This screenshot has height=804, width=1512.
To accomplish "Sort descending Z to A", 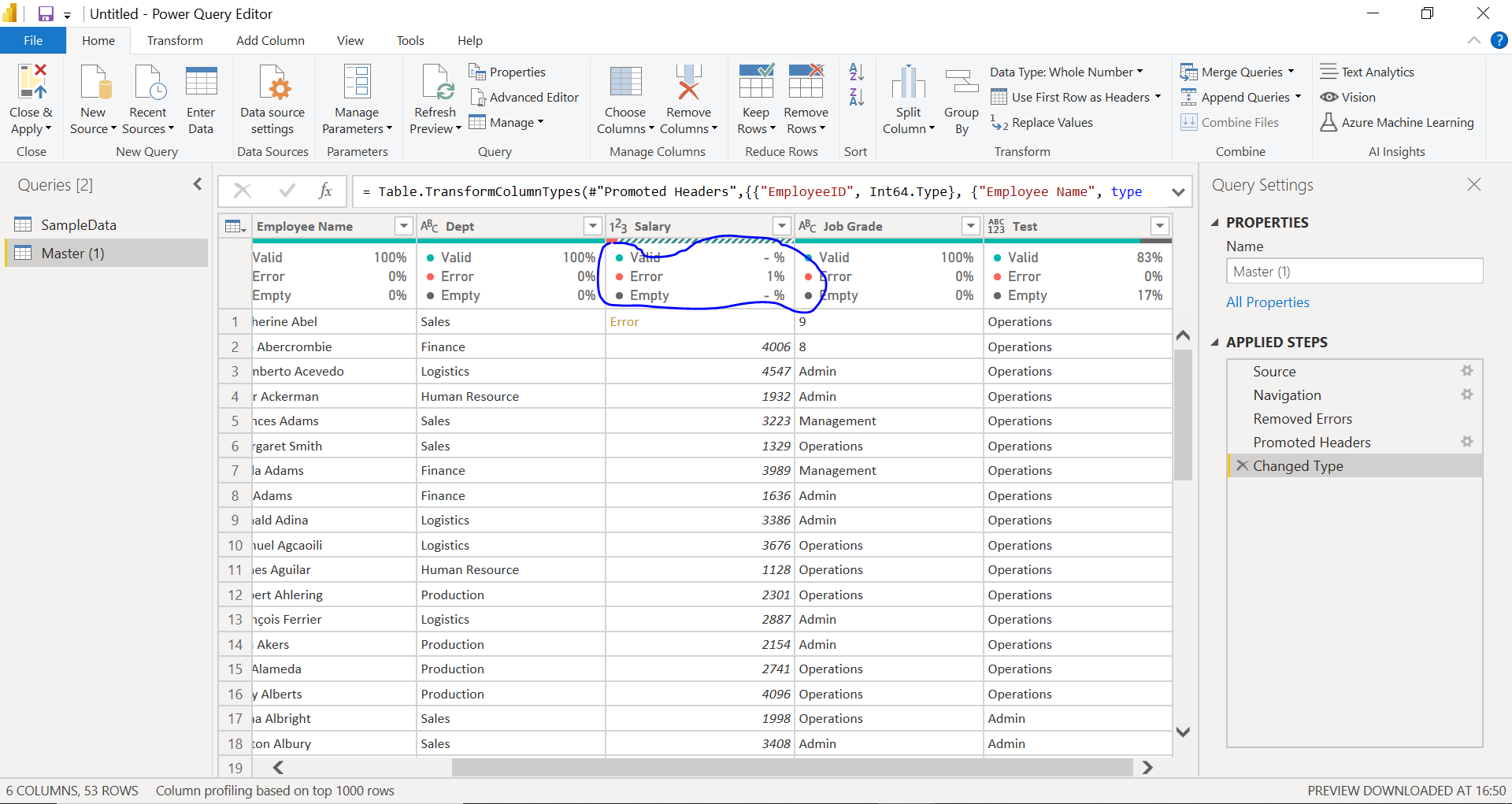I will tap(857, 98).
